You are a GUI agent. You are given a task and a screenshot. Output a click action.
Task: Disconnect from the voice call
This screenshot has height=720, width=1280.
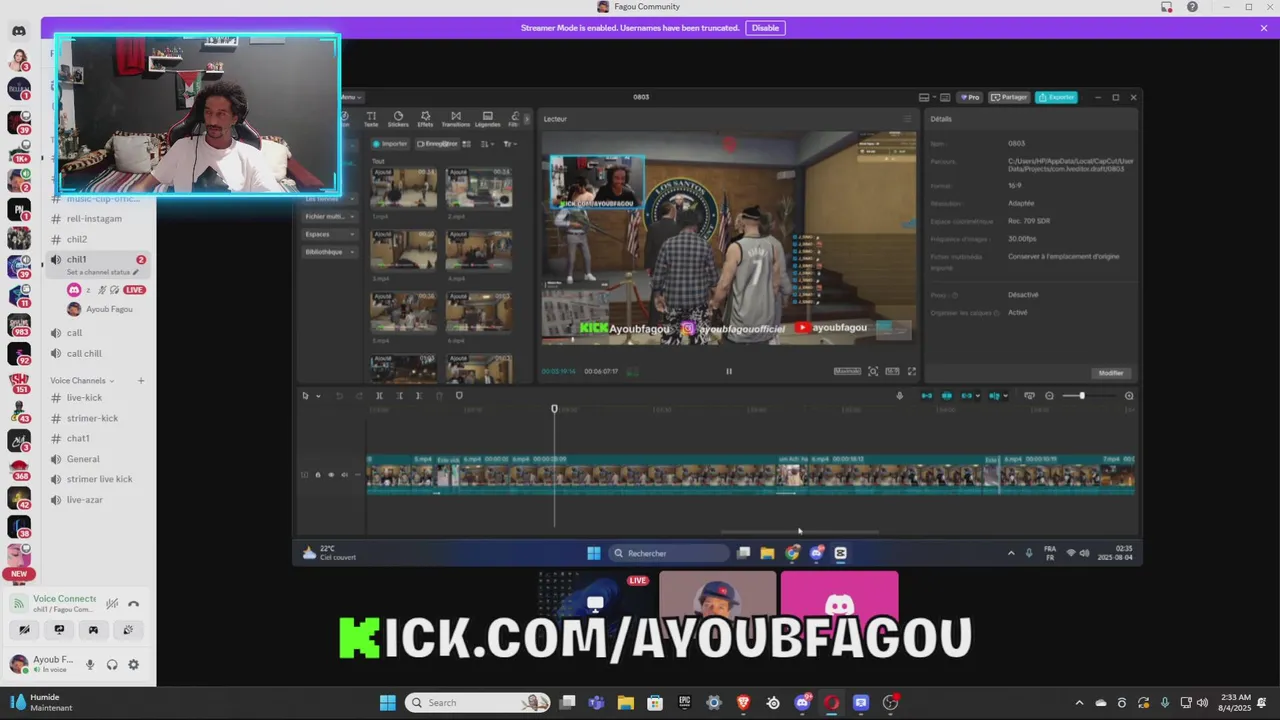coord(133,603)
